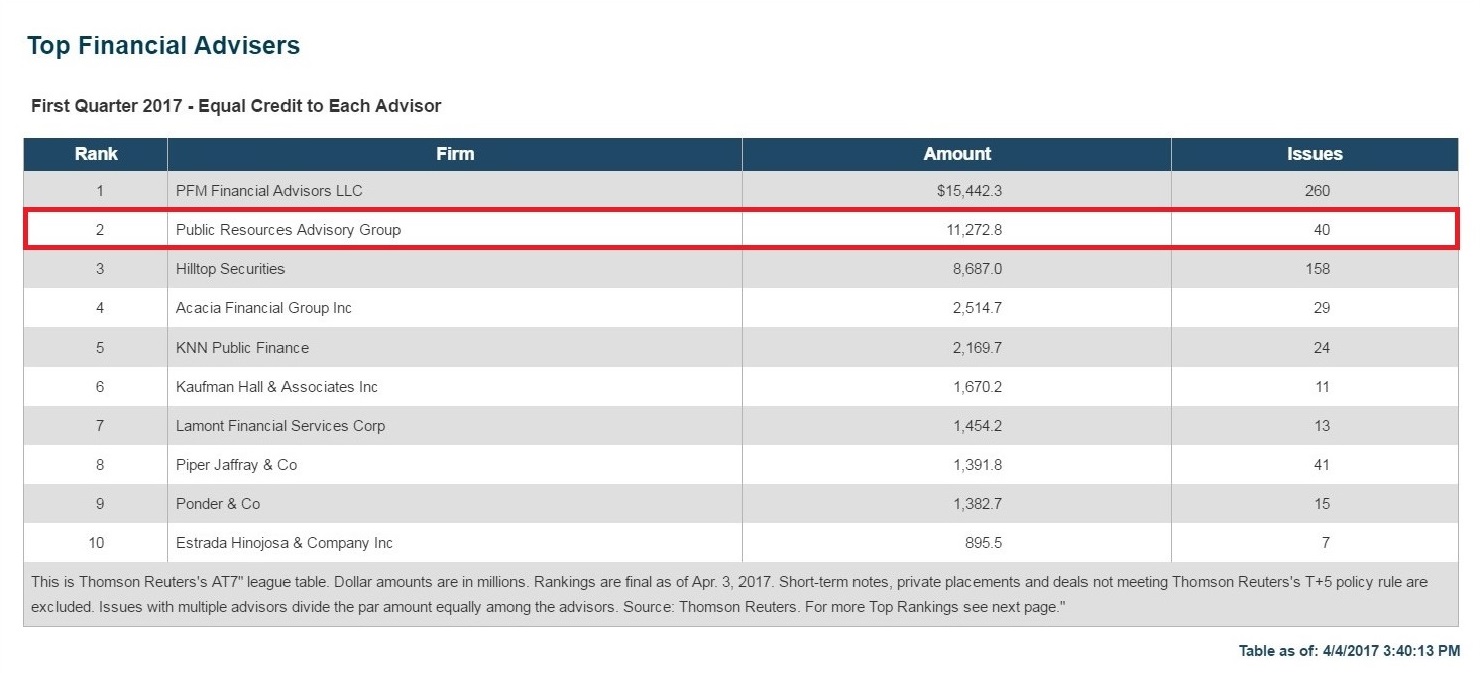
Task: Click the Amount column header
Action: 957,154
